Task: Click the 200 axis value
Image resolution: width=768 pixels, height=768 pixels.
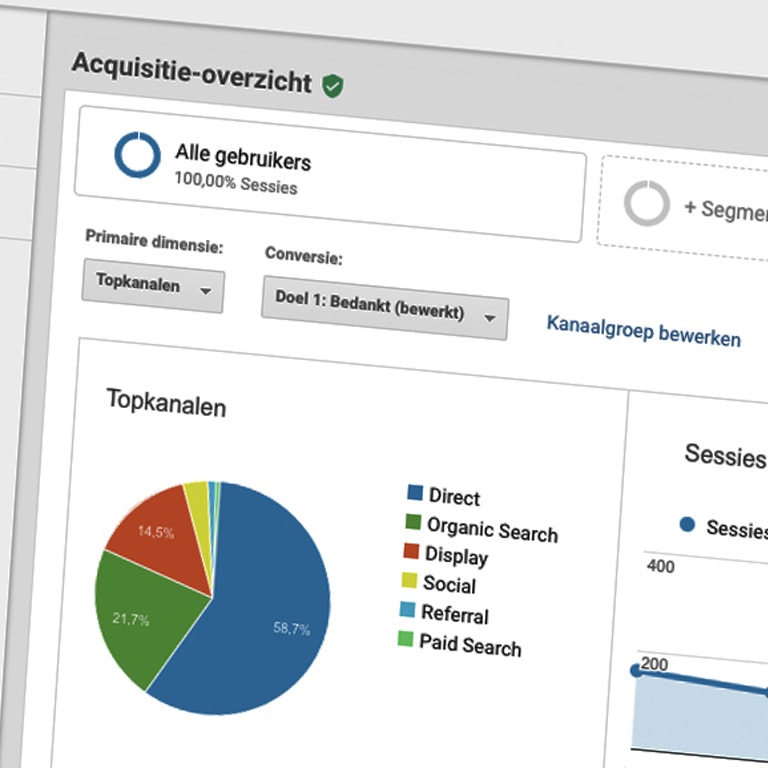Action: pos(654,664)
